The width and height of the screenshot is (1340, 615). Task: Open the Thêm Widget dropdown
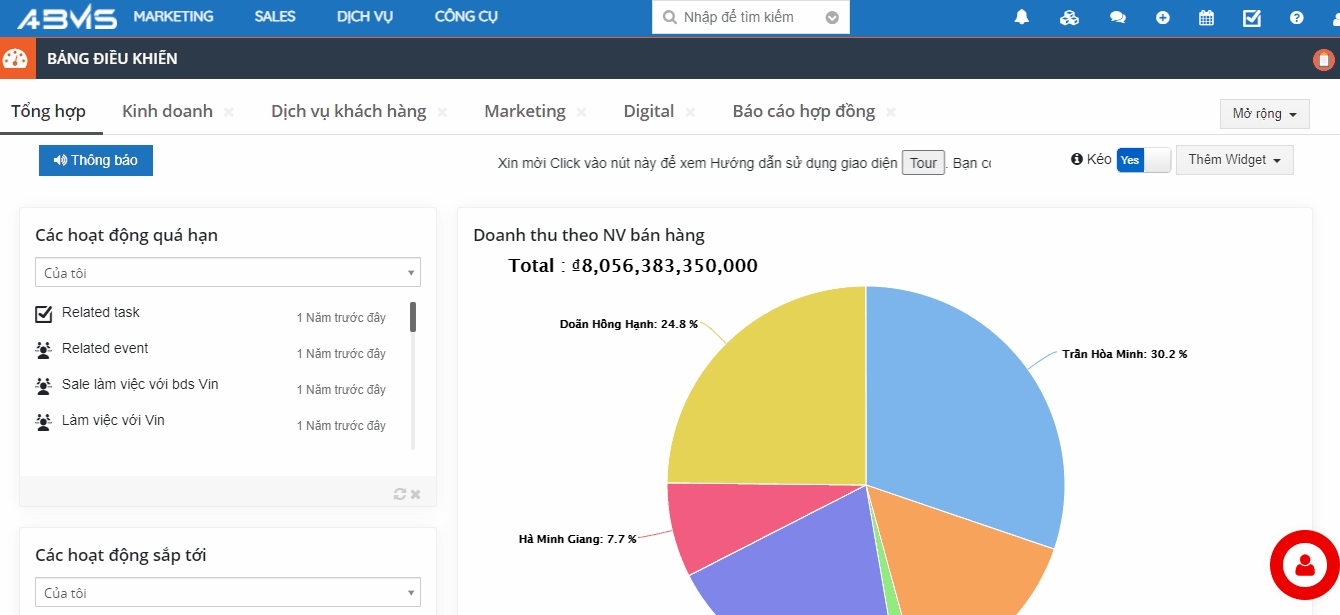coord(1234,160)
